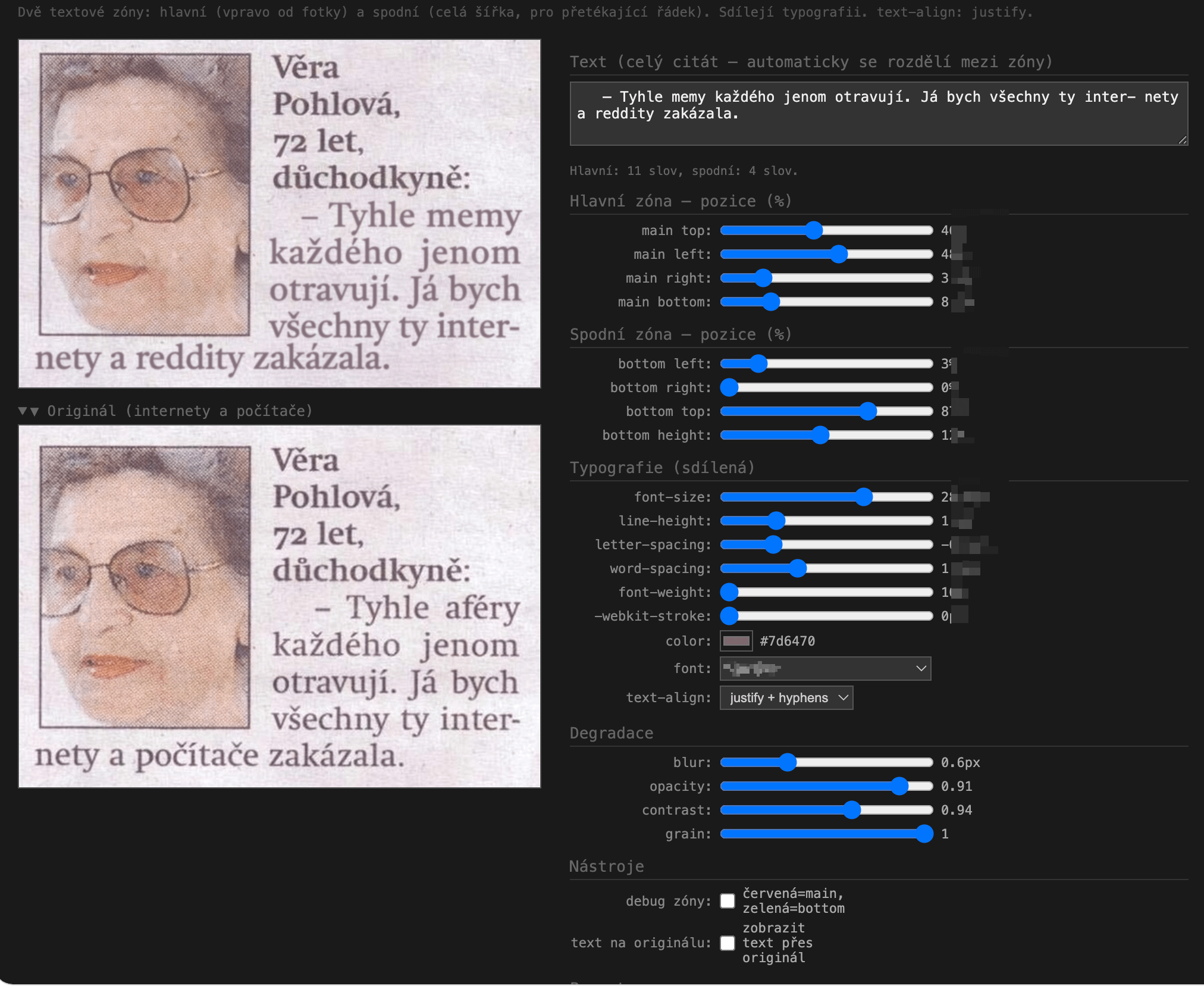Viewport: 1204px width, 989px height.
Task: Click the font-size slider handle
Action: (863, 497)
